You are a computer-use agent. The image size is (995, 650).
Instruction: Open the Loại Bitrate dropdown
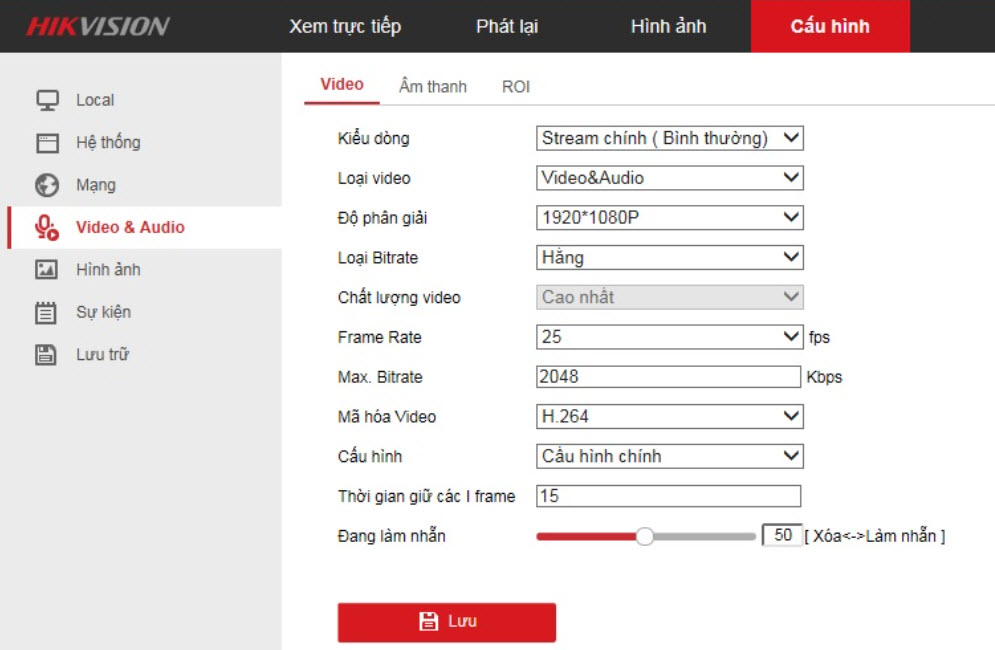(670, 258)
